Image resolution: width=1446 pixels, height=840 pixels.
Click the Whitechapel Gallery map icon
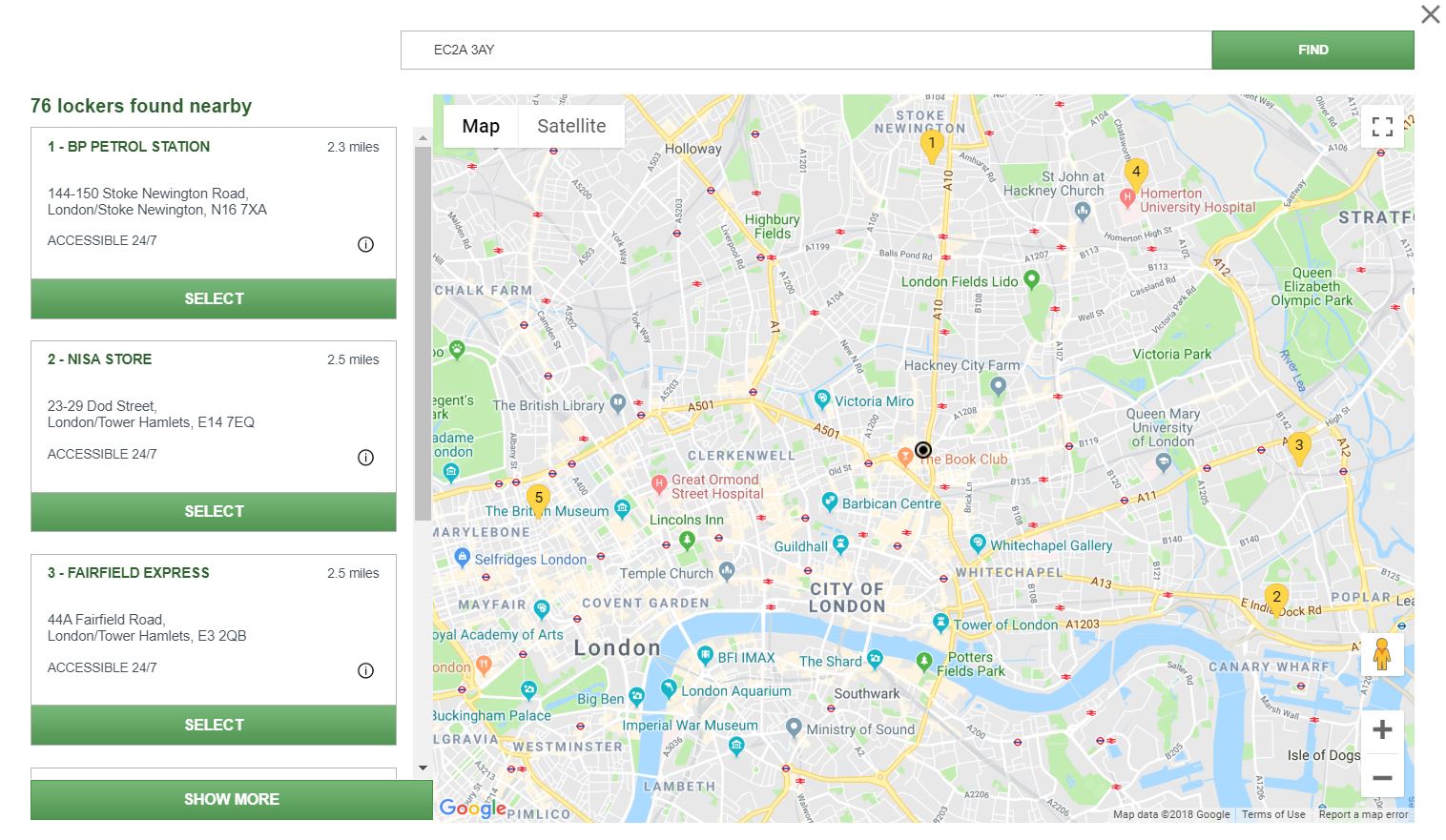point(978,543)
